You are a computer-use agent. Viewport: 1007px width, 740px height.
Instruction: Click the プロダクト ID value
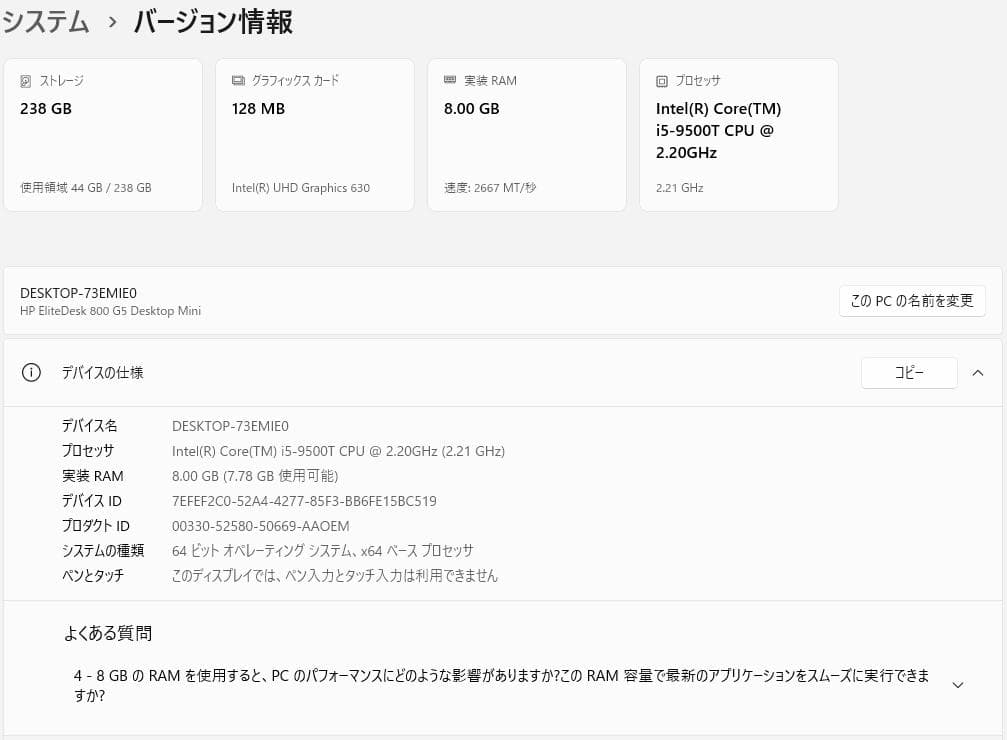pyautogui.click(x=261, y=525)
